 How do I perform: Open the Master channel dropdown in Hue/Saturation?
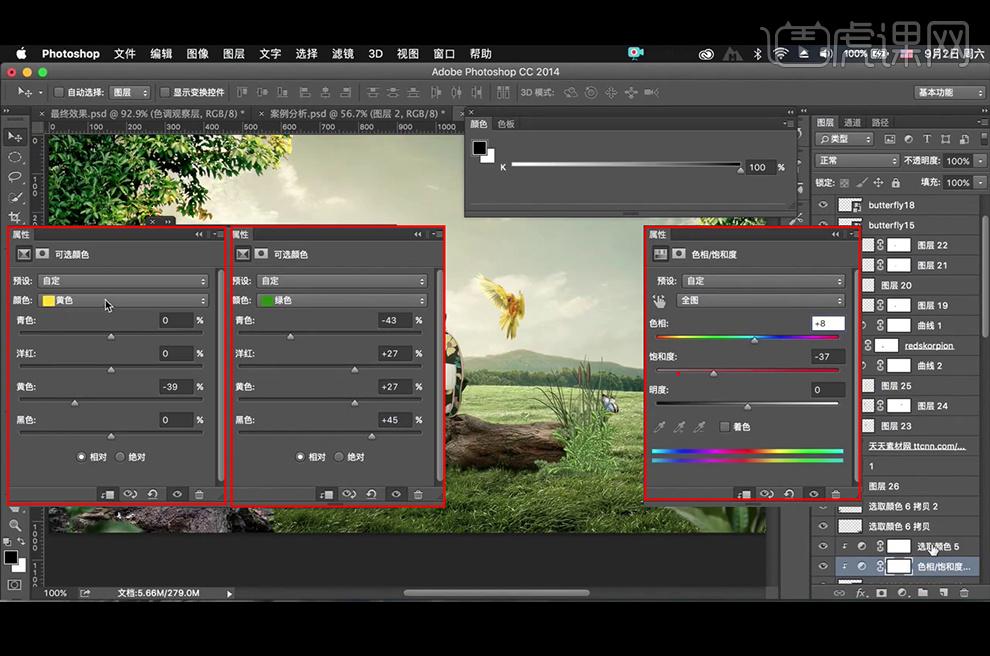click(x=761, y=301)
